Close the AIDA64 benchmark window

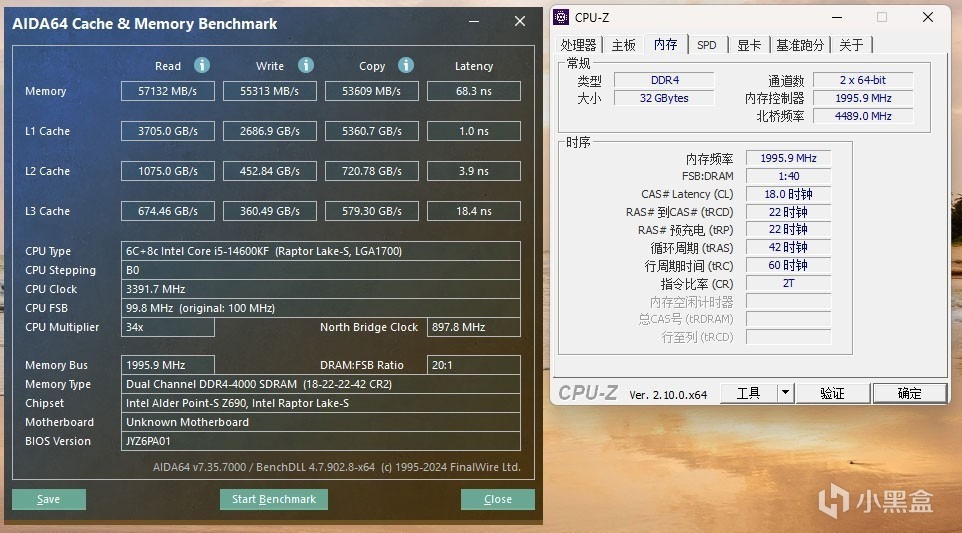pos(520,21)
